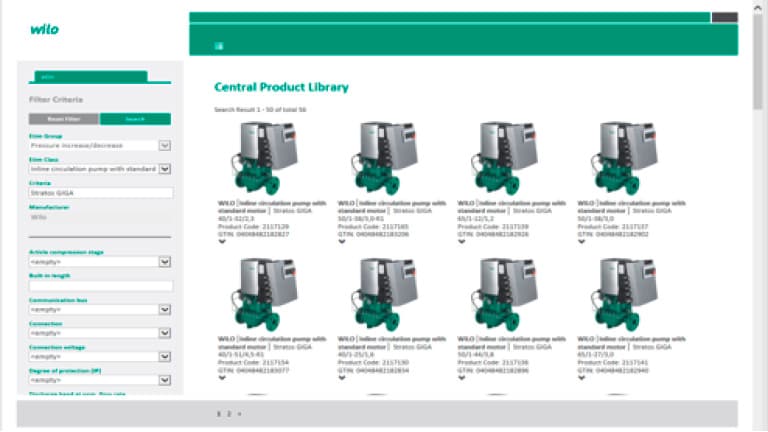Expand details chevron under Product Code 2117139
768x432 pixels.
pyautogui.click(x=461, y=241)
